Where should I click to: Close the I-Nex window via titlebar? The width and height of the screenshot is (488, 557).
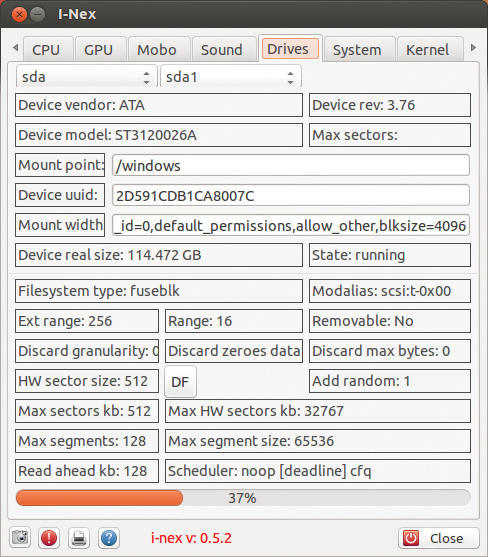19,14
